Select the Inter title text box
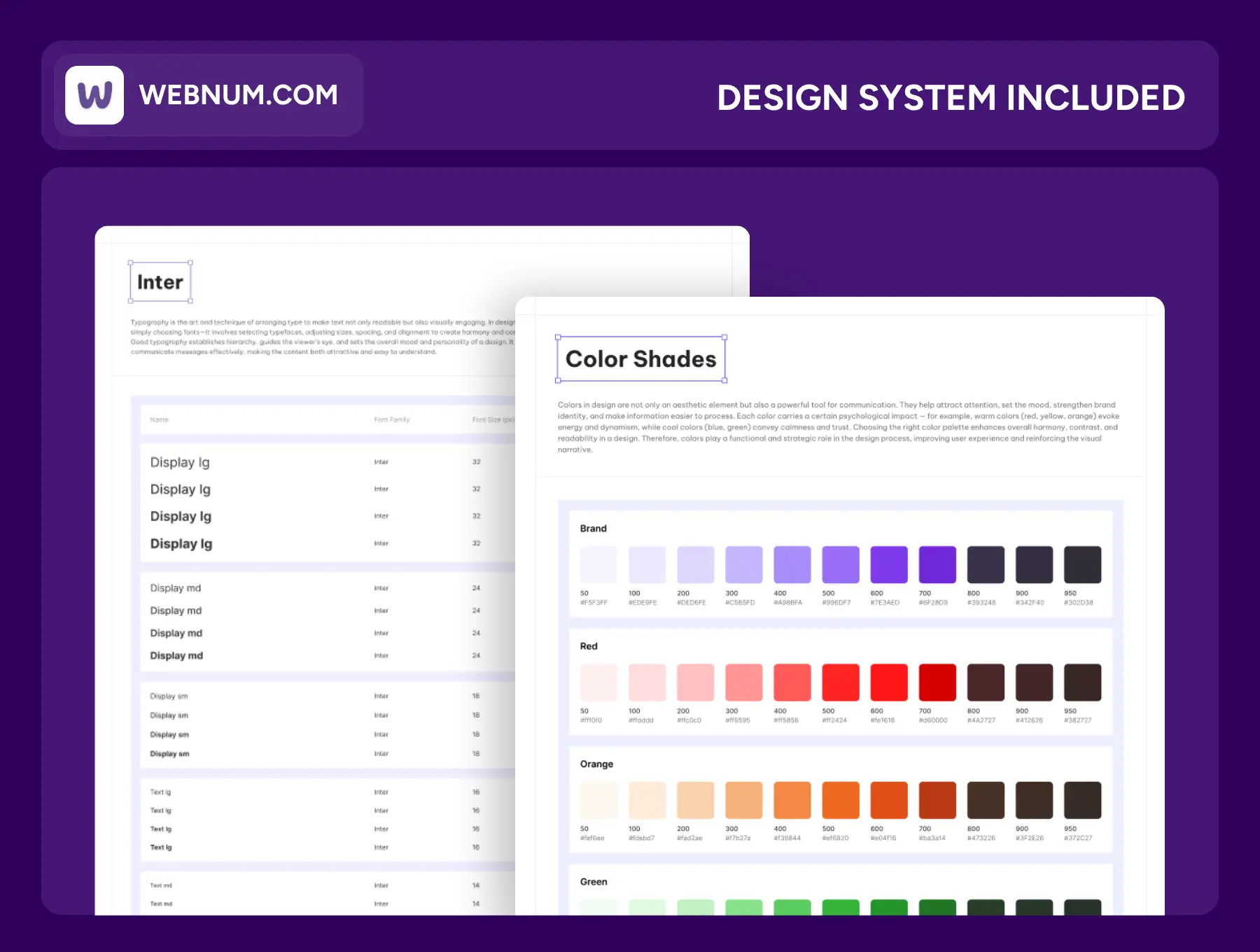 [x=160, y=282]
